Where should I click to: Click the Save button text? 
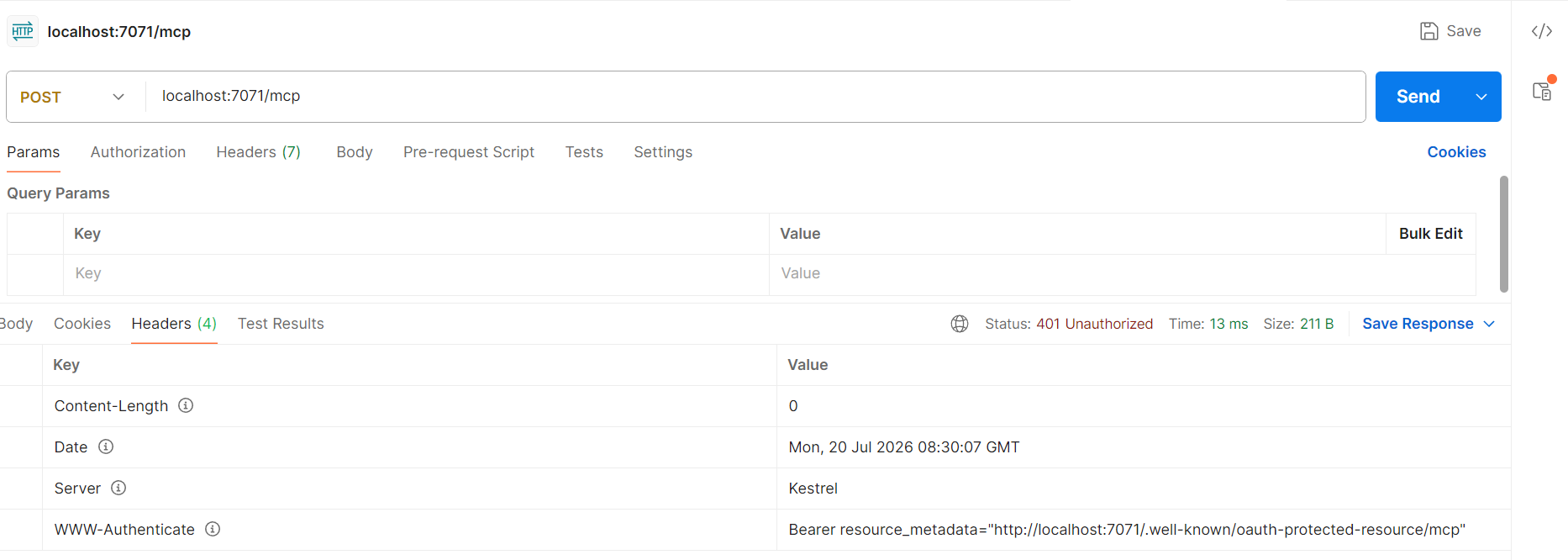pyautogui.click(x=1464, y=31)
